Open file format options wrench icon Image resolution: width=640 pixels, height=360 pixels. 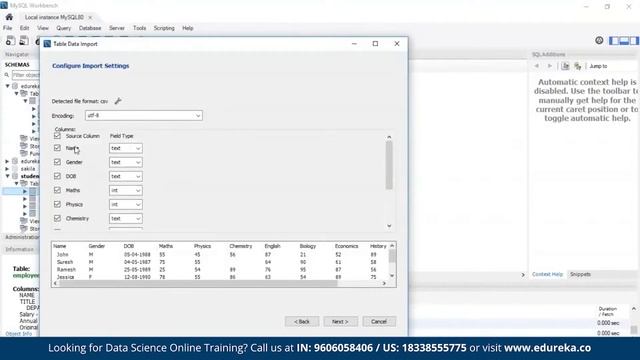pyautogui.click(x=118, y=101)
